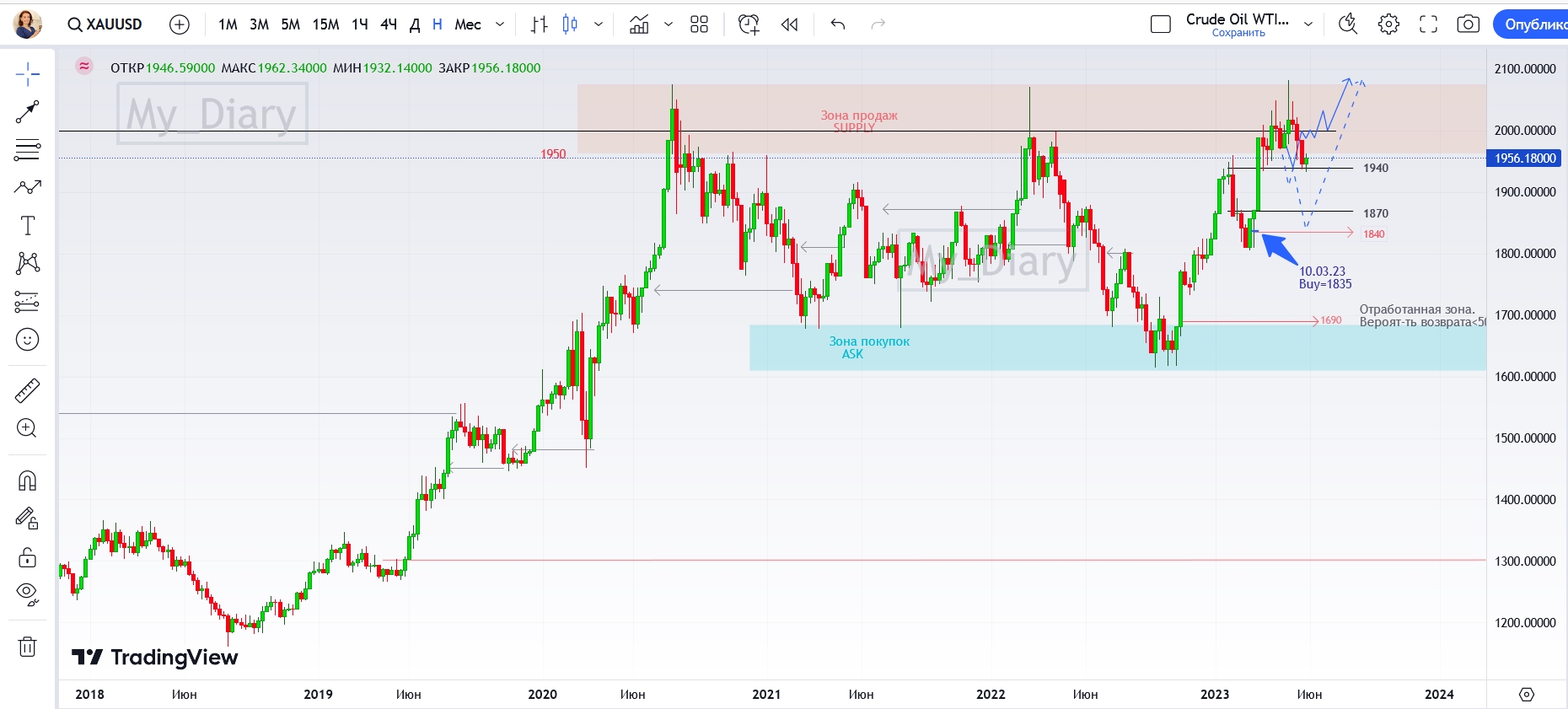Select the text annotation tool
The image size is (1568, 709).
[27, 226]
